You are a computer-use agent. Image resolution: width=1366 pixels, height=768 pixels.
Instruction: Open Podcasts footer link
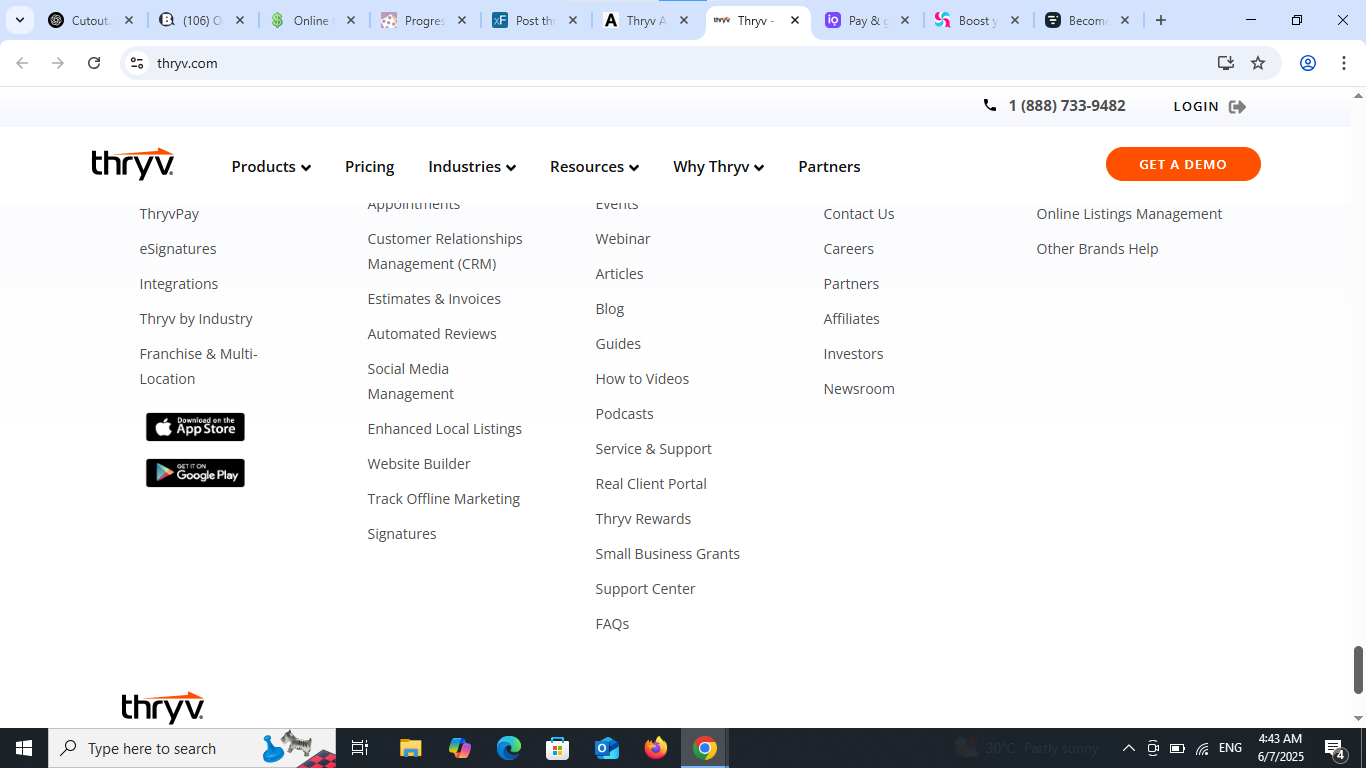tap(624, 414)
